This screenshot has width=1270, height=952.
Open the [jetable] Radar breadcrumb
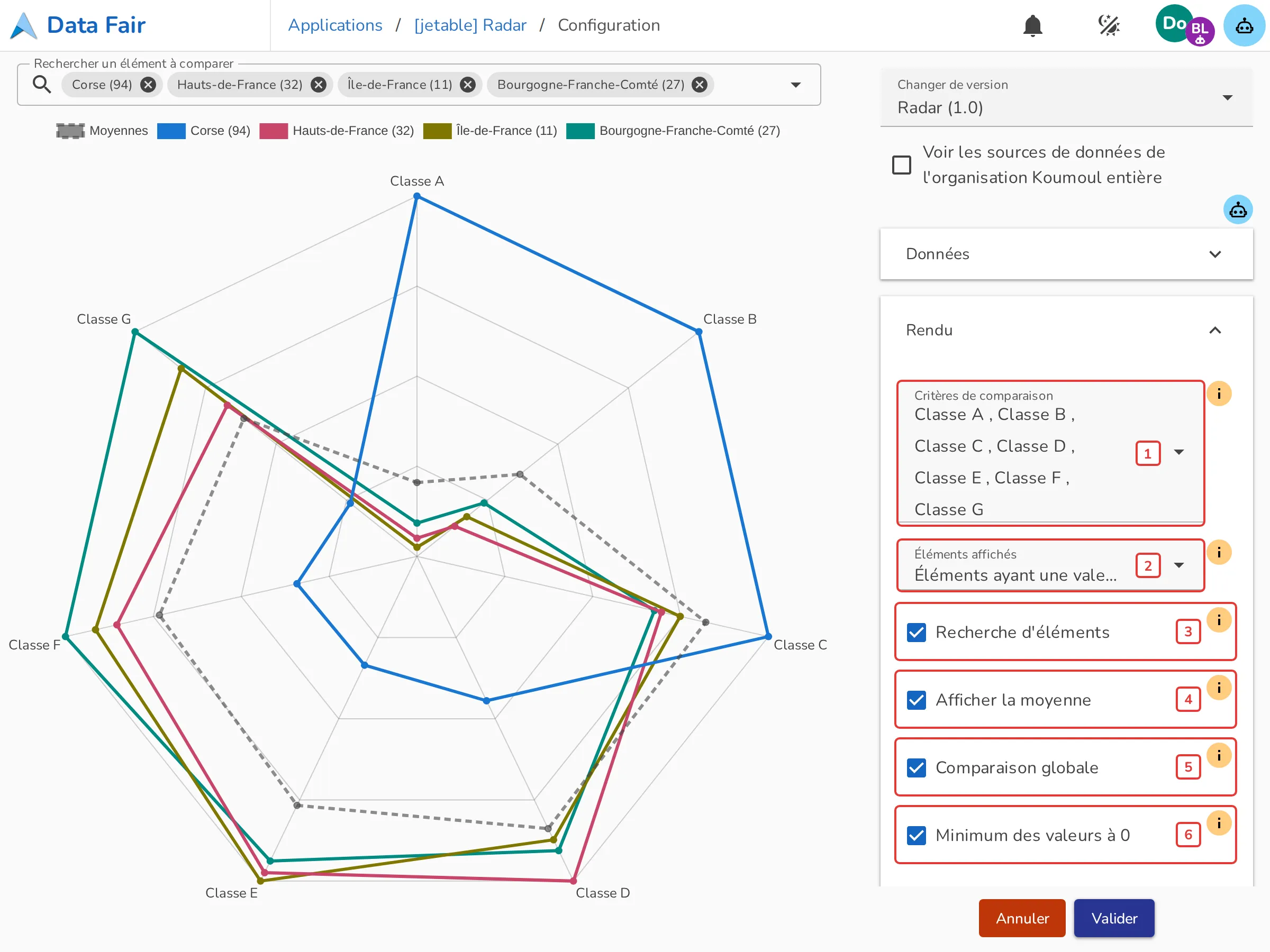pyautogui.click(x=470, y=25)
